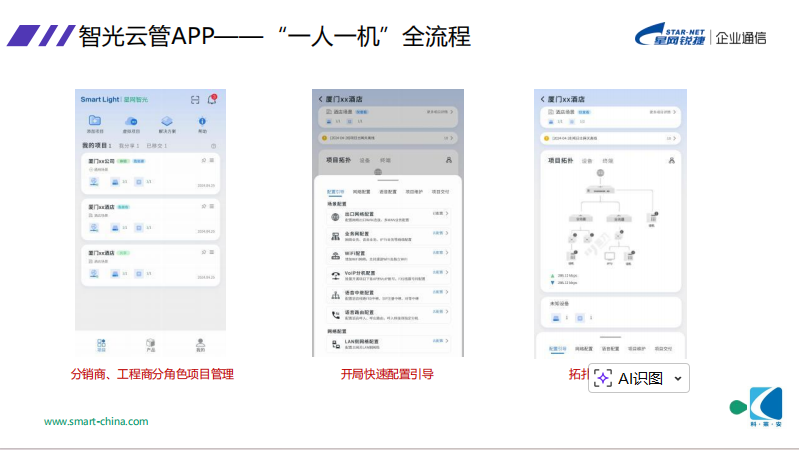The image size is (799, 450).
Task: Click the globe icon for 出口网络配置
Action: click(x=335, y=215)
